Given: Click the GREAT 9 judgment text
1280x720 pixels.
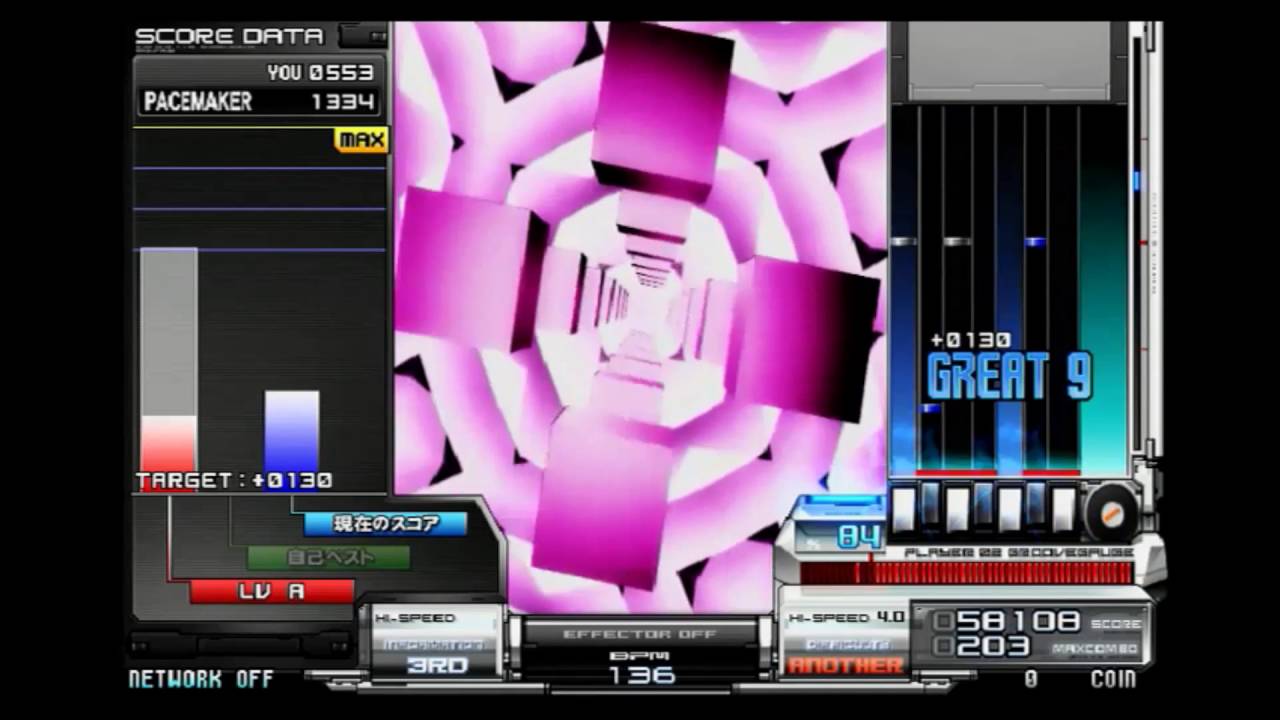Looking at the screenshot, I should click(x=1009, y=376).
